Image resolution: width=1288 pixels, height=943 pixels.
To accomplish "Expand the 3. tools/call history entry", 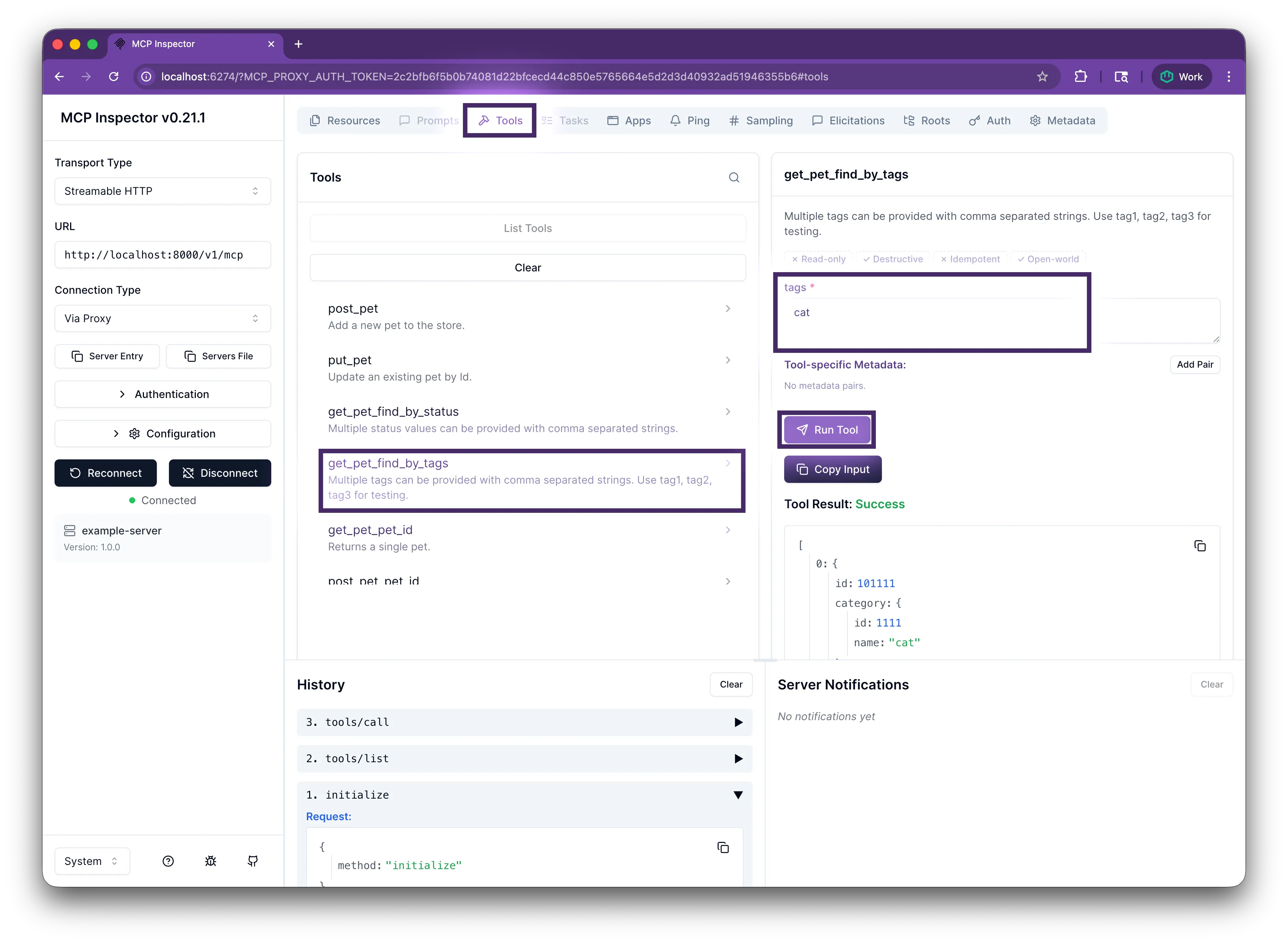I will [x=524, y=722].
